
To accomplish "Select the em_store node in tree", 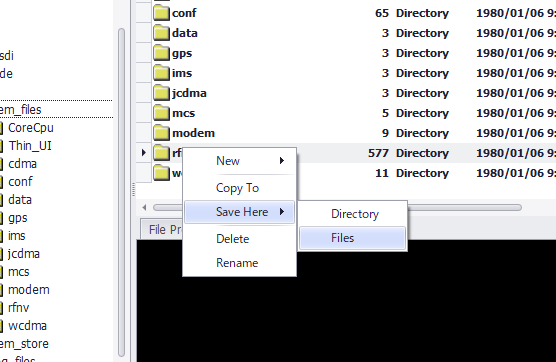I will tap(24, 344).
